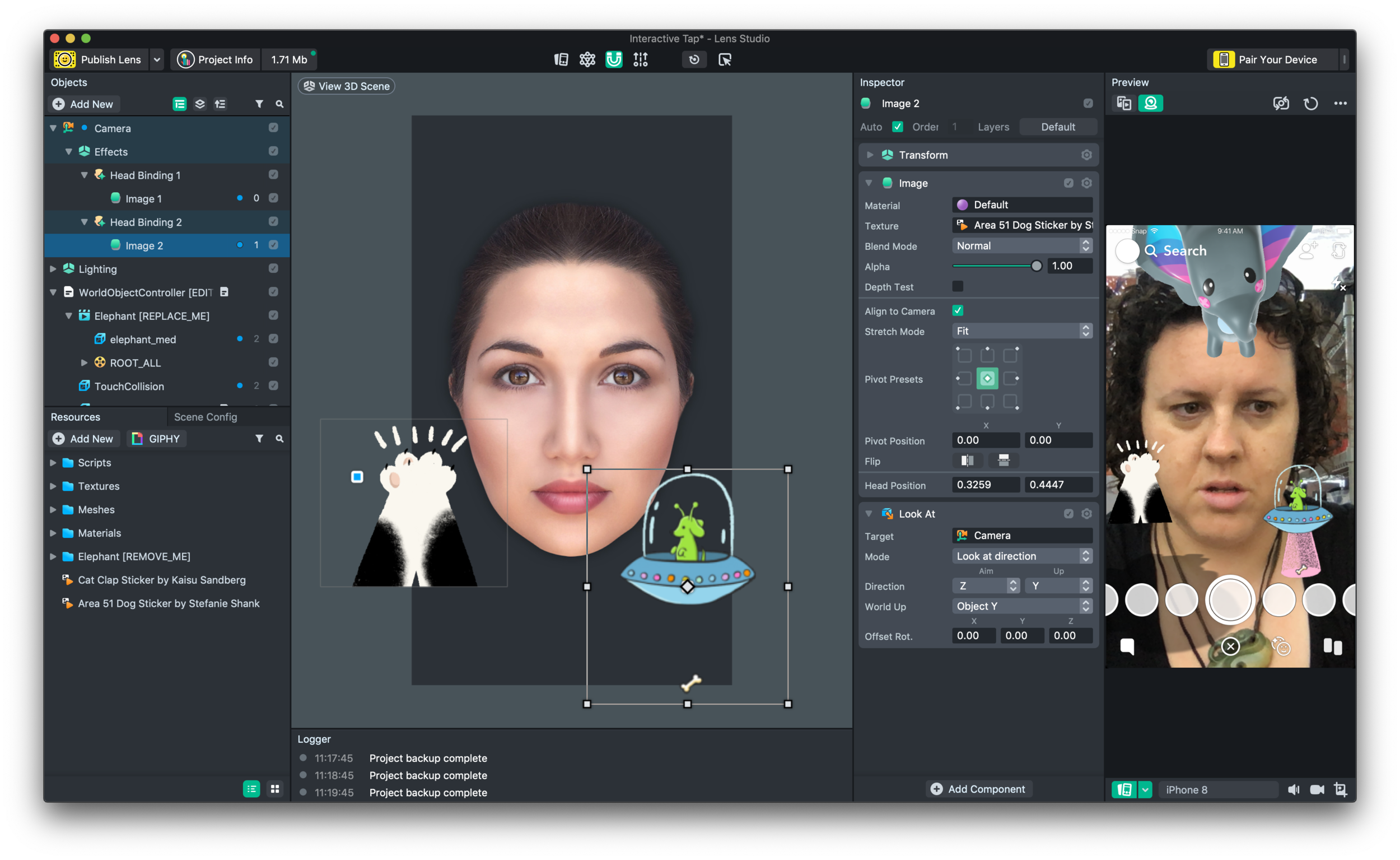
Task: Click Pair Your Device
Action: [1272, 59]
